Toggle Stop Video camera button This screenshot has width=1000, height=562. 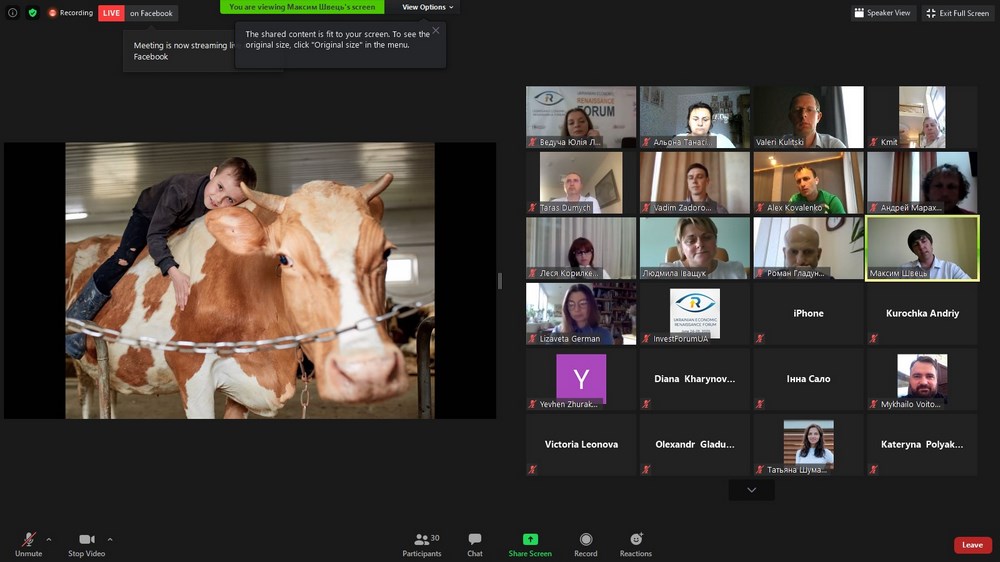(87, 540)
